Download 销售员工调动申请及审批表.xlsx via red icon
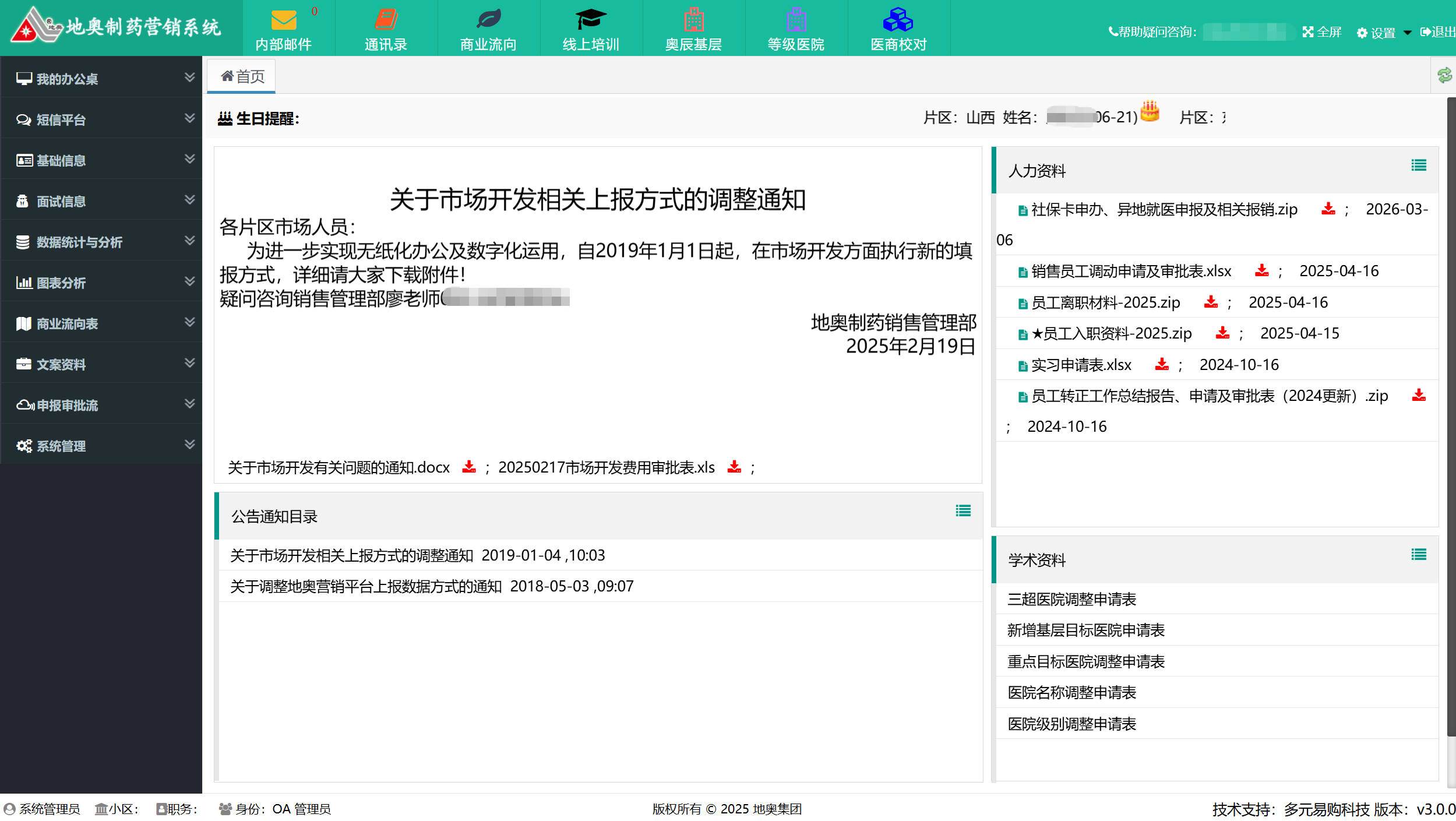The height and width of the screenshot is (821, 1456). pyautogui.click(x=1261, y=270)
